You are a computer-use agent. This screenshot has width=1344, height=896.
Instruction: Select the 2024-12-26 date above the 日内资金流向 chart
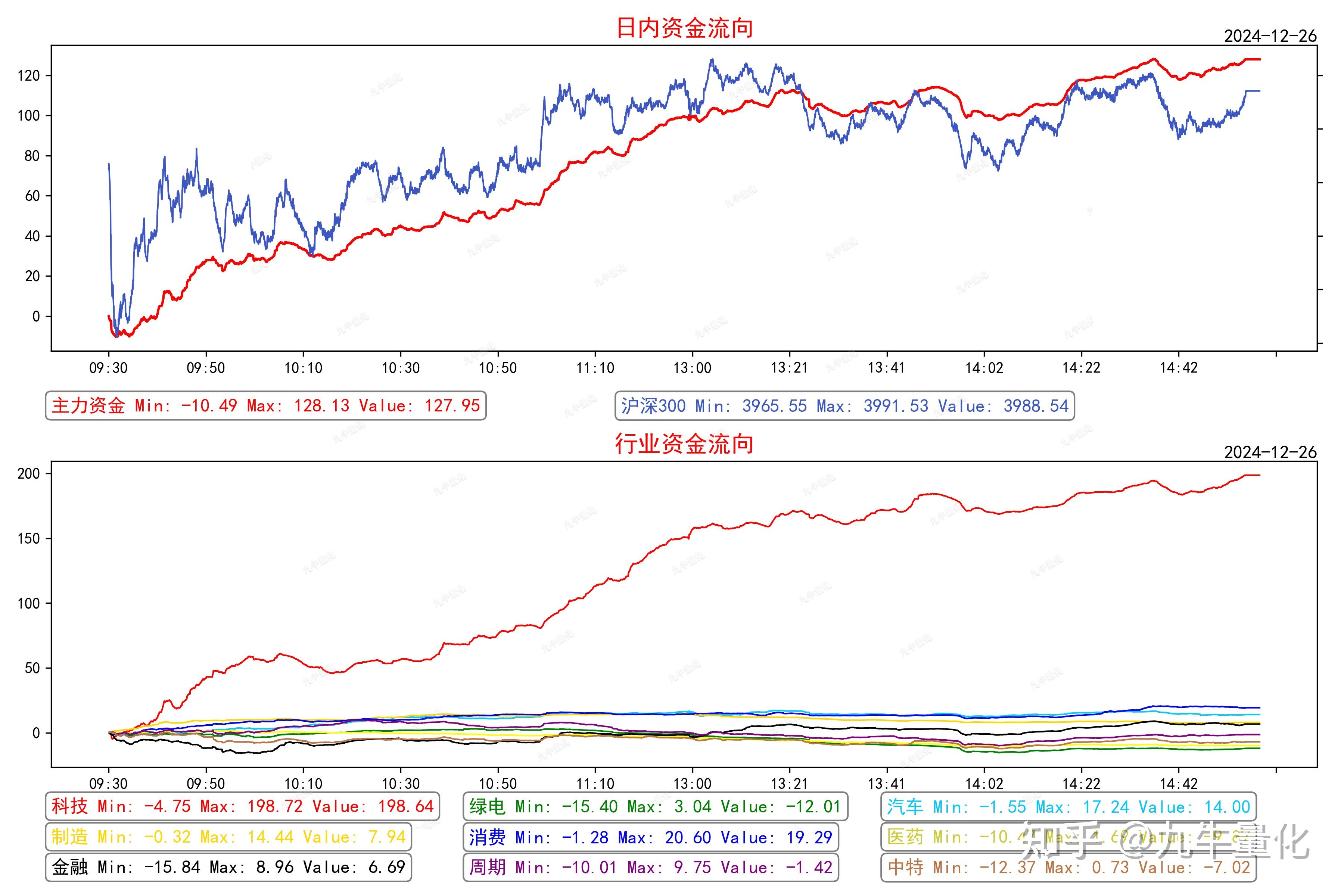[x=1270, y=36]
